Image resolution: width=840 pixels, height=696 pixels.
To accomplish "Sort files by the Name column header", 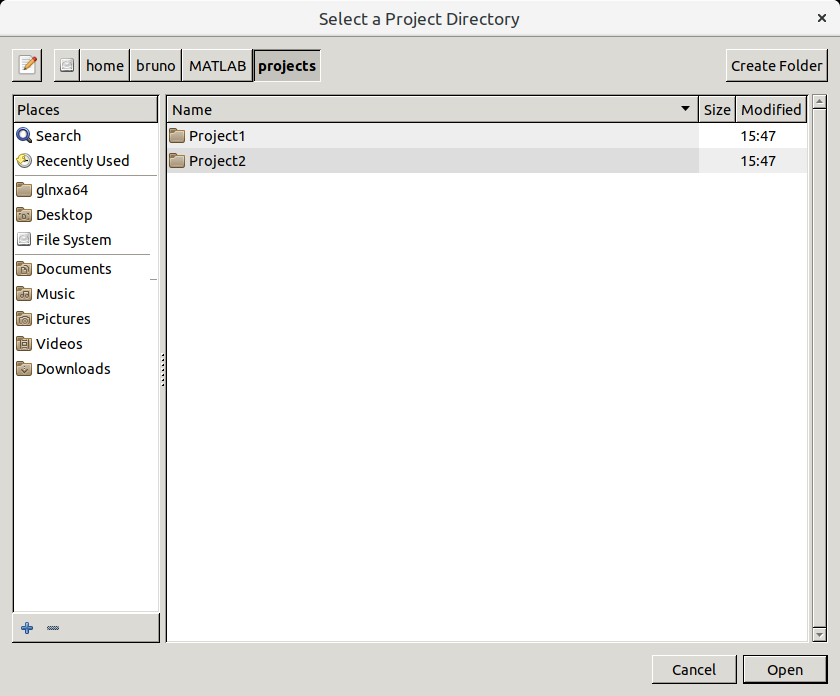I will (430, 110).
